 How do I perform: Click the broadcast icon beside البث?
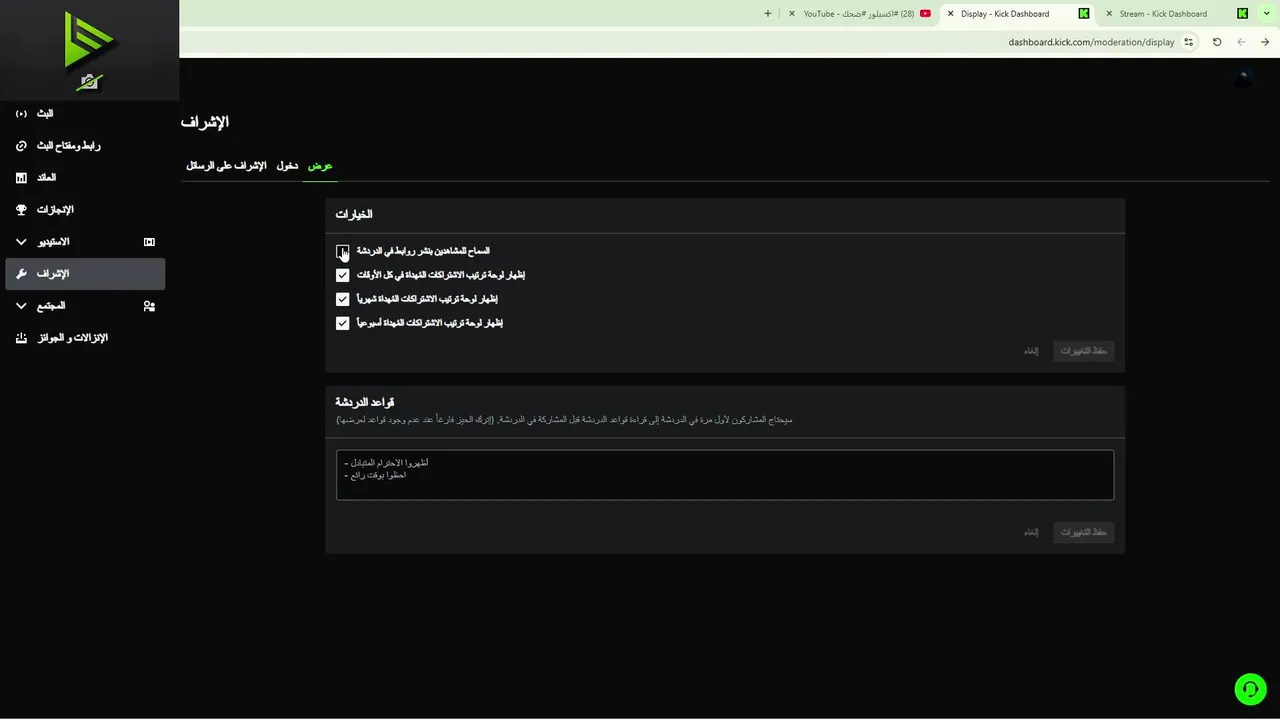click(x=21, y=114)
